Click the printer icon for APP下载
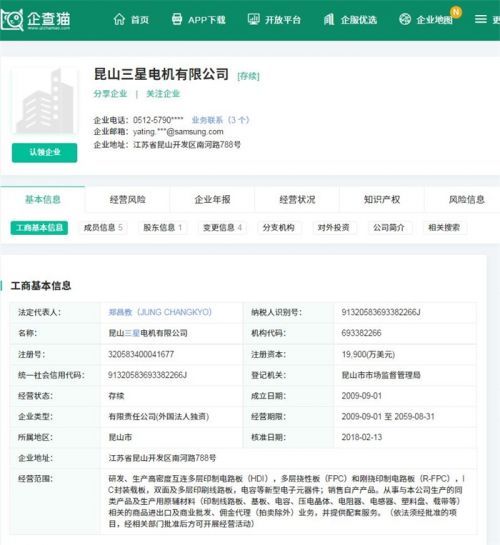This screenshot has height=545, width=500. (x=177, y=19)
